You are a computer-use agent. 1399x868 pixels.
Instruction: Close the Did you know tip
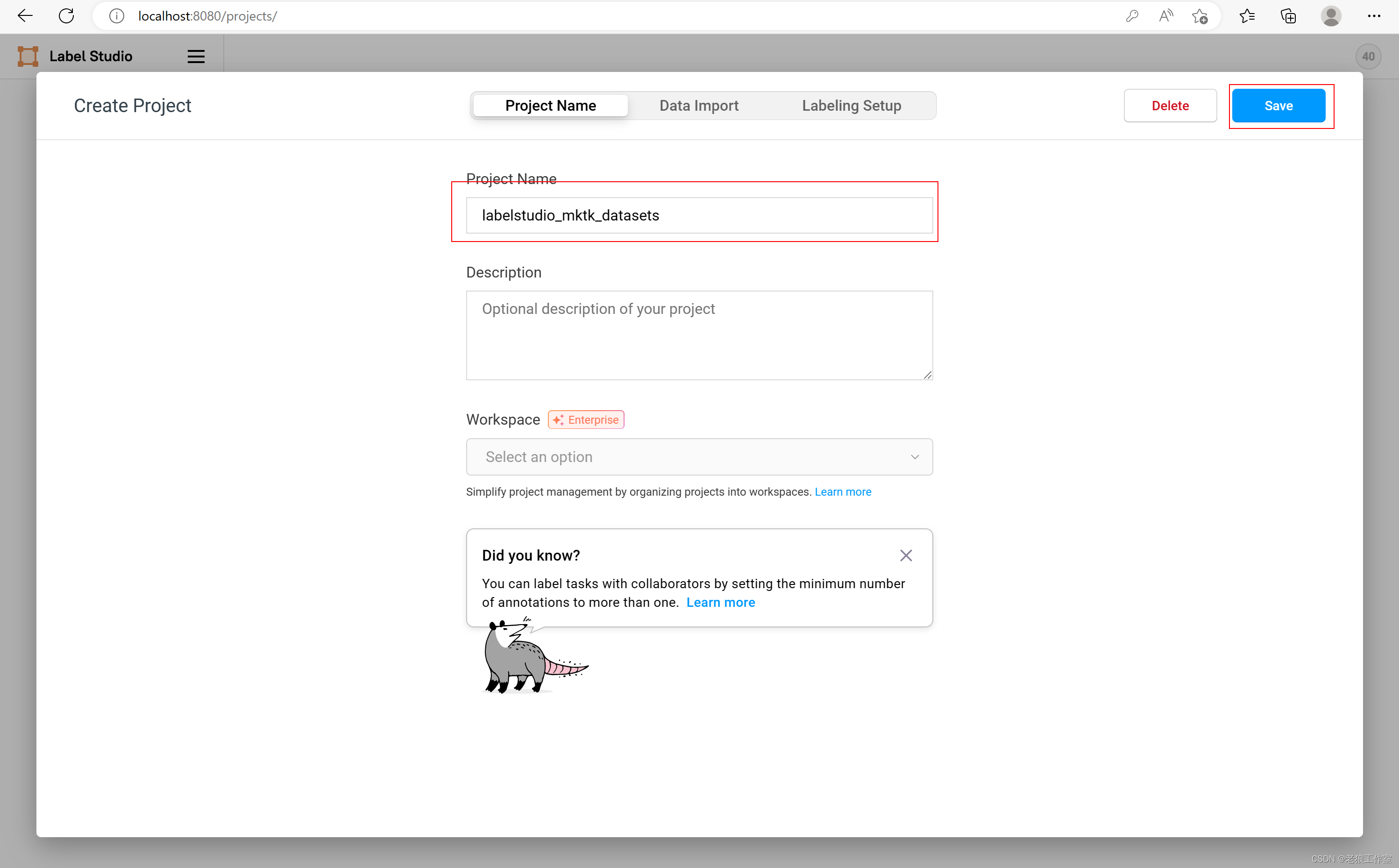906,555
